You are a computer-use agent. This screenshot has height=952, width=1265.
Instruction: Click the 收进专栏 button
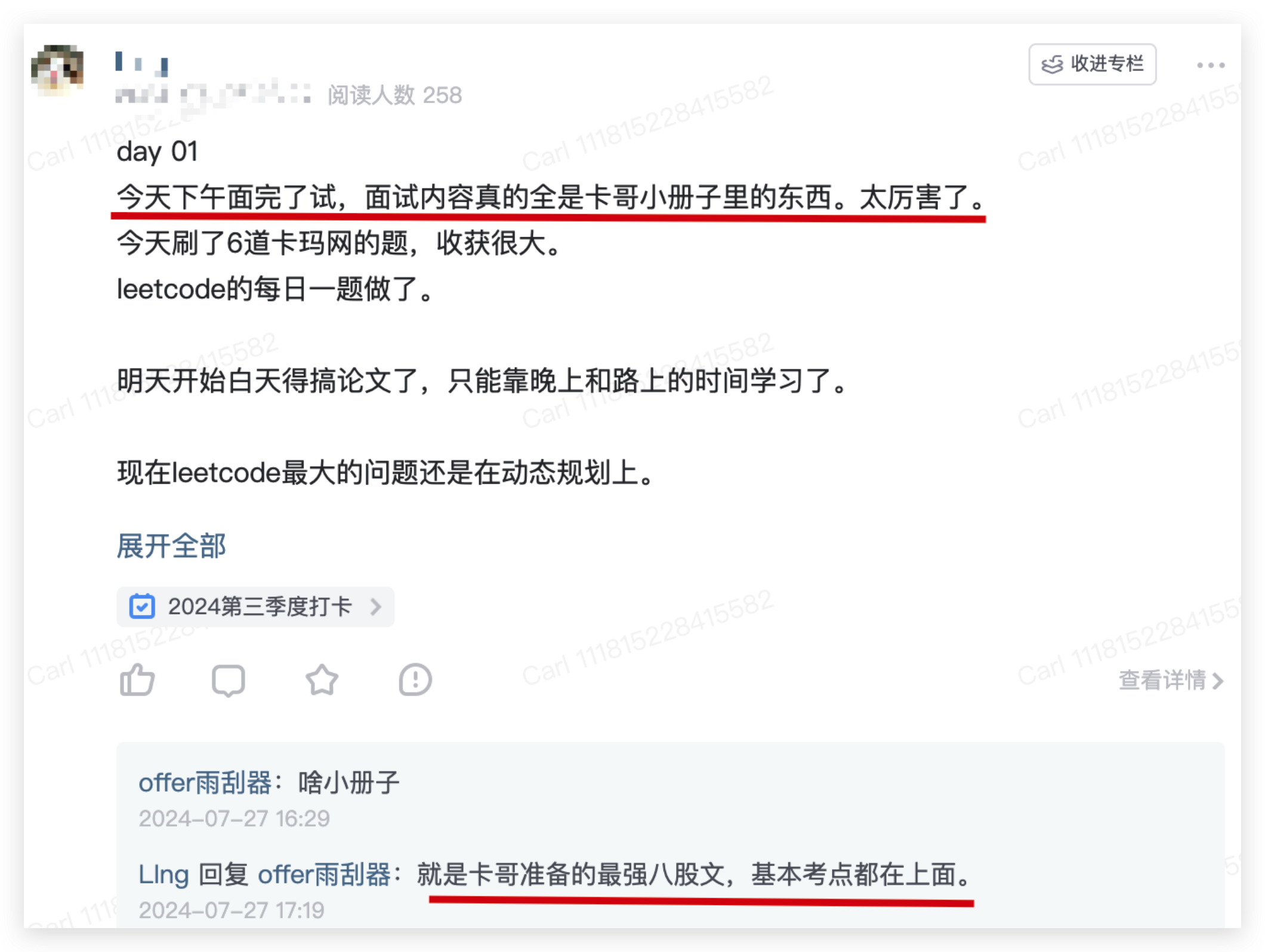click(x=1092, y=64)
